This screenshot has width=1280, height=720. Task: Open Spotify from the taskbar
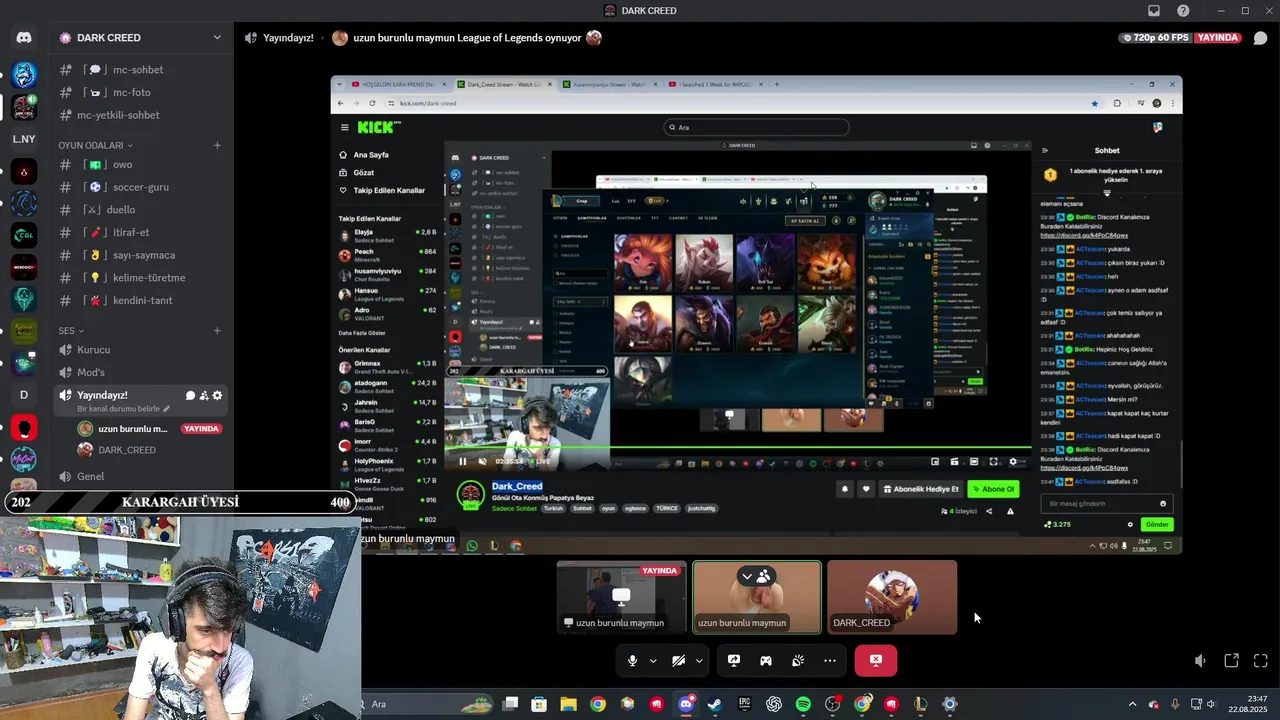[803, 704]
